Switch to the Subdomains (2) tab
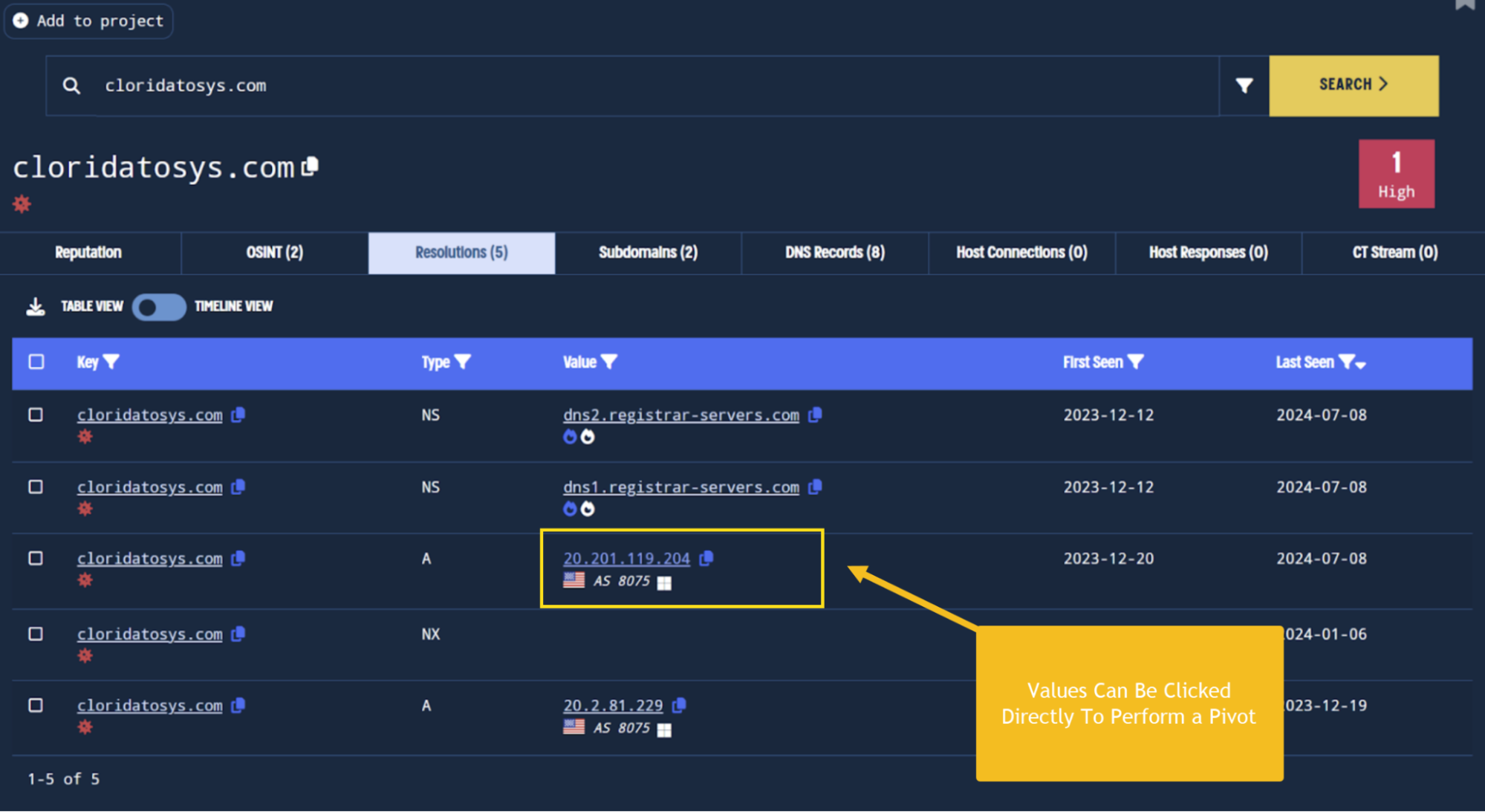Image resolution: width=1485 pixels, height=812 pixels. click(648, 253)
